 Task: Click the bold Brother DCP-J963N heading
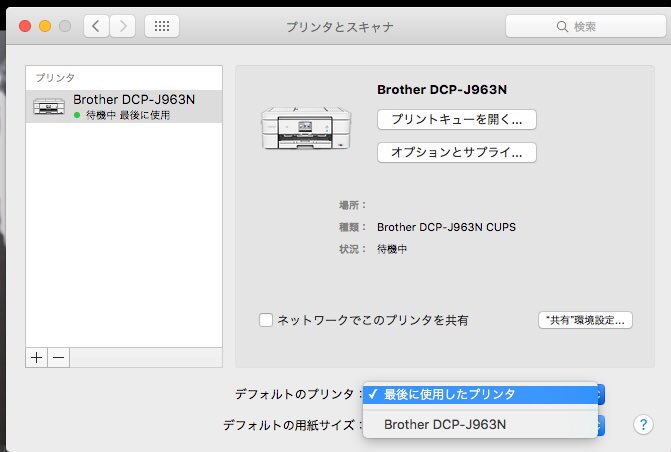pyautogui.click(x=442, y=89)
